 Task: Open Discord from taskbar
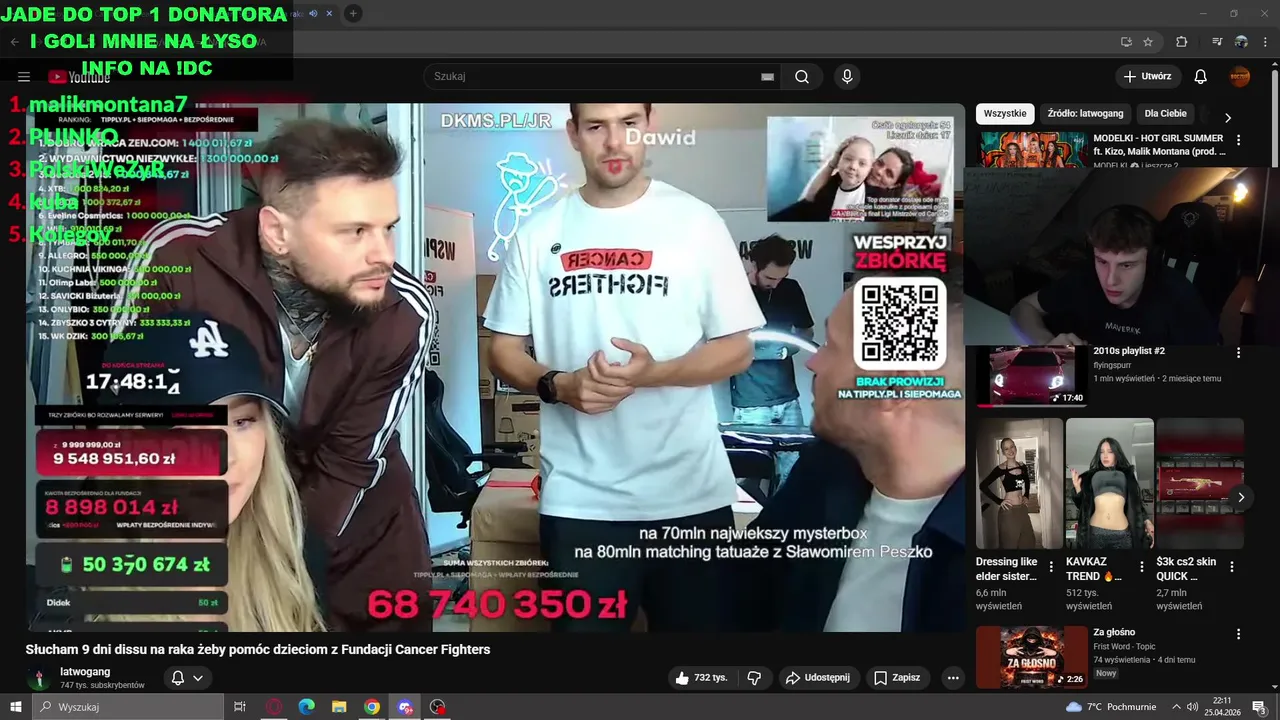point(405,707)
